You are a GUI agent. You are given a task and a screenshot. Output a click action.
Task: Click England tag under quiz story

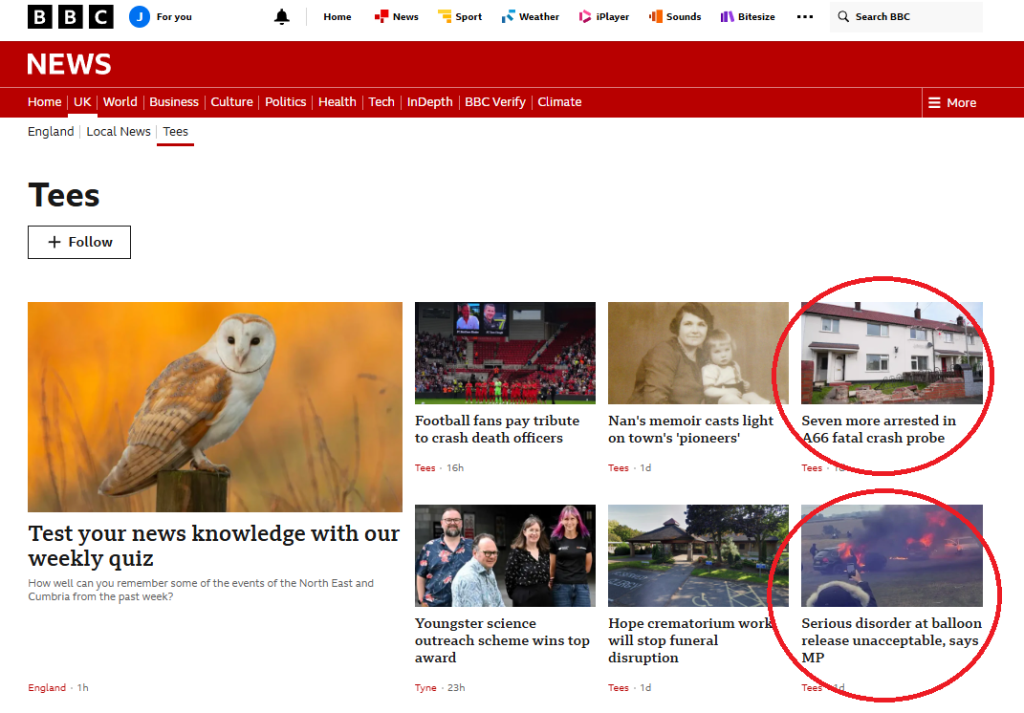47,688
